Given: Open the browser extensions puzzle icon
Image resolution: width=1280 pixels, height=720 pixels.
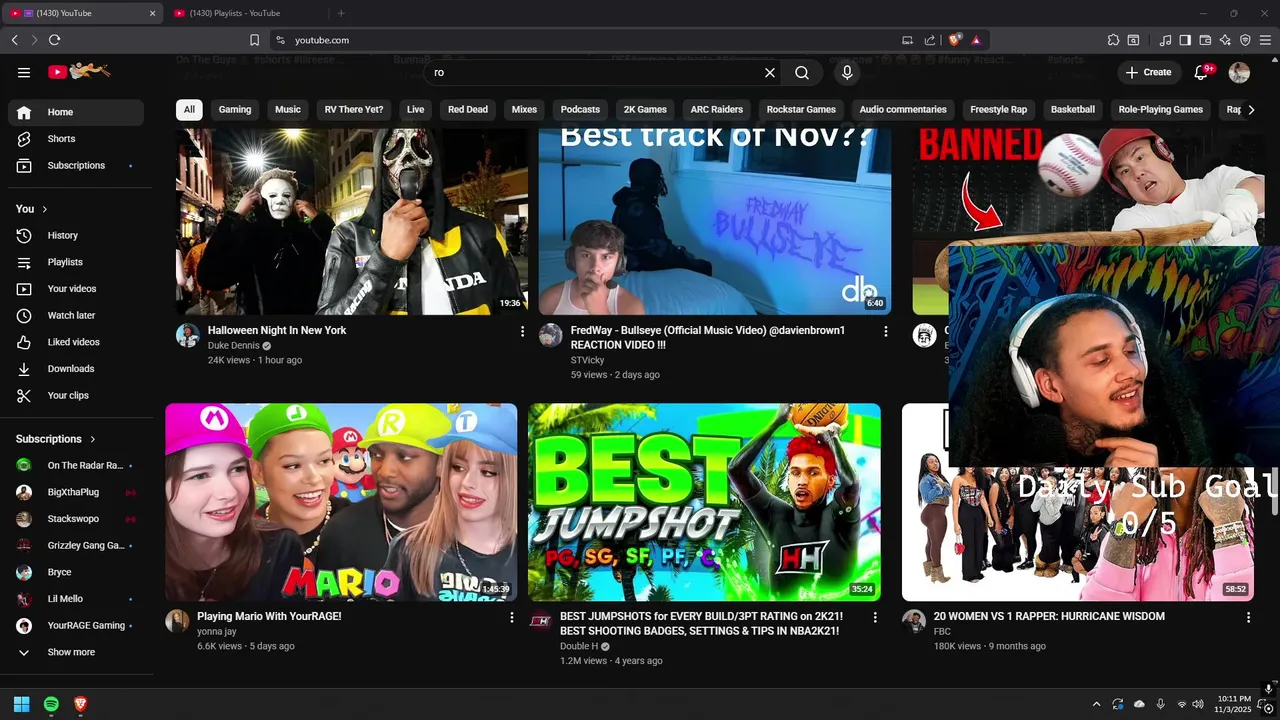Looking at the screenshot, I should point(1113,40).
